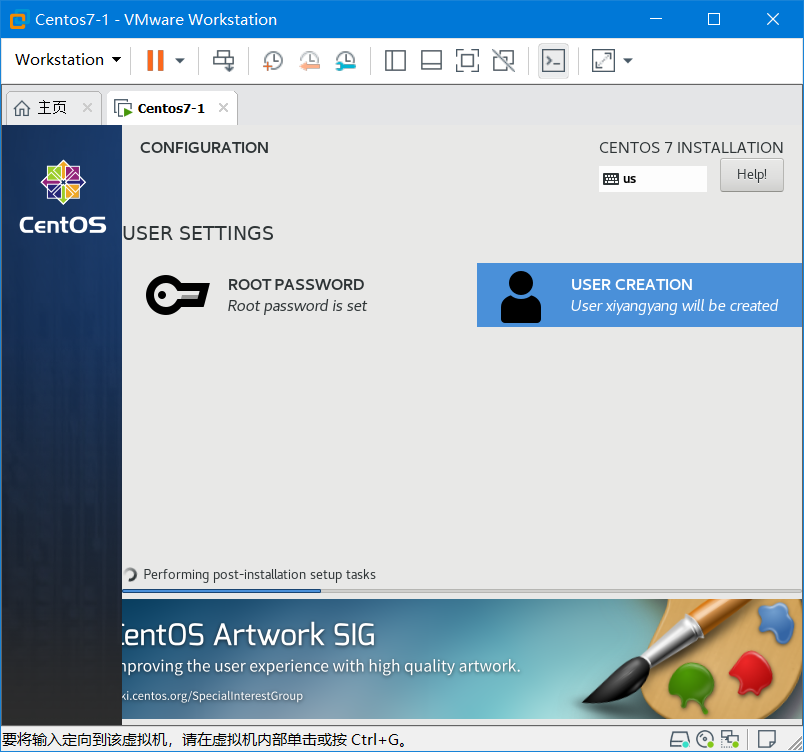Enter full screen mode
The width and height of the screenshot is (804, 752).
point(467,60)
